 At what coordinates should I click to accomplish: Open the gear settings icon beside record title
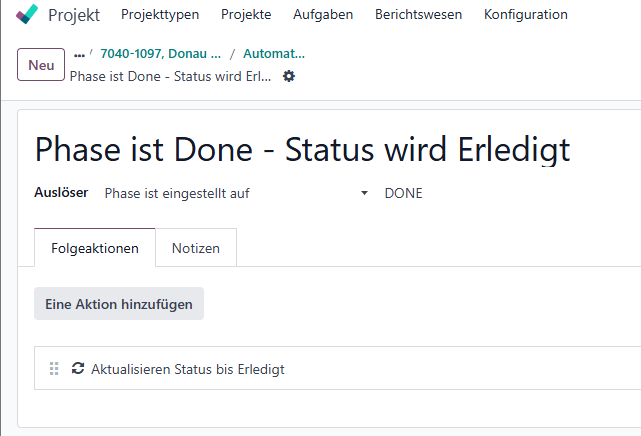tap(289, 76)
